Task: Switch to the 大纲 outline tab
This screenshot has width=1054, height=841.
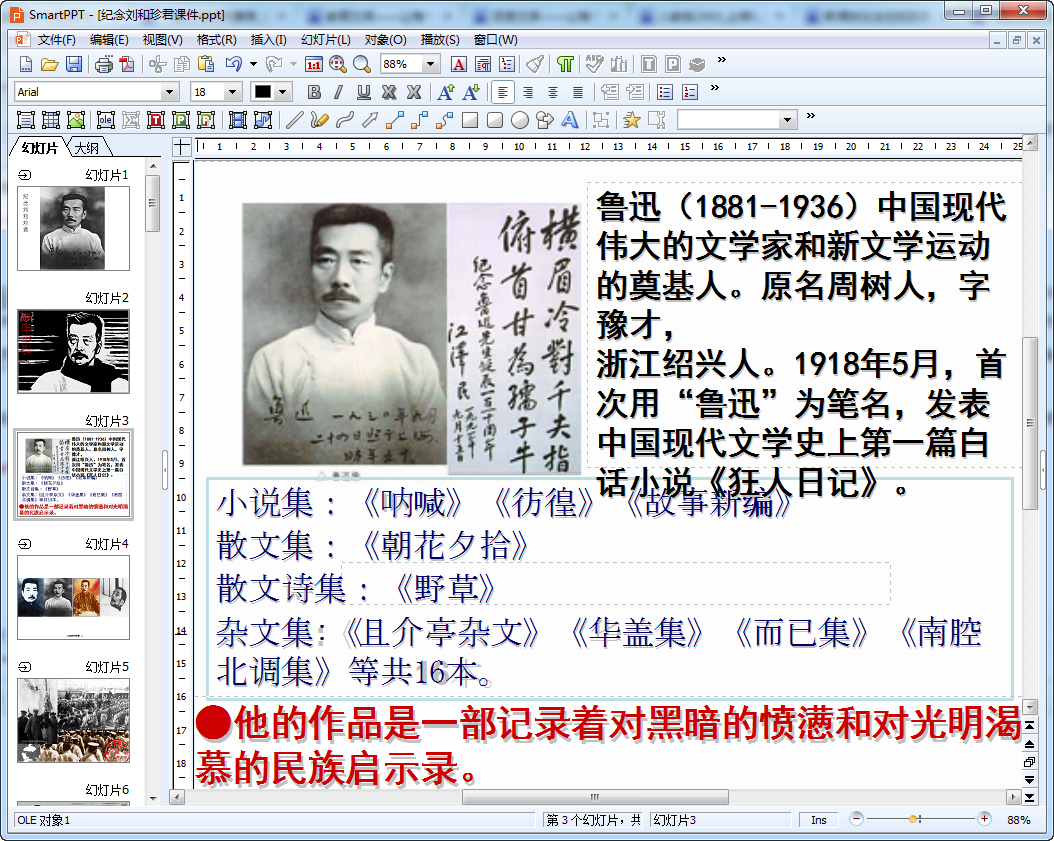Action: tap(87, 148)
